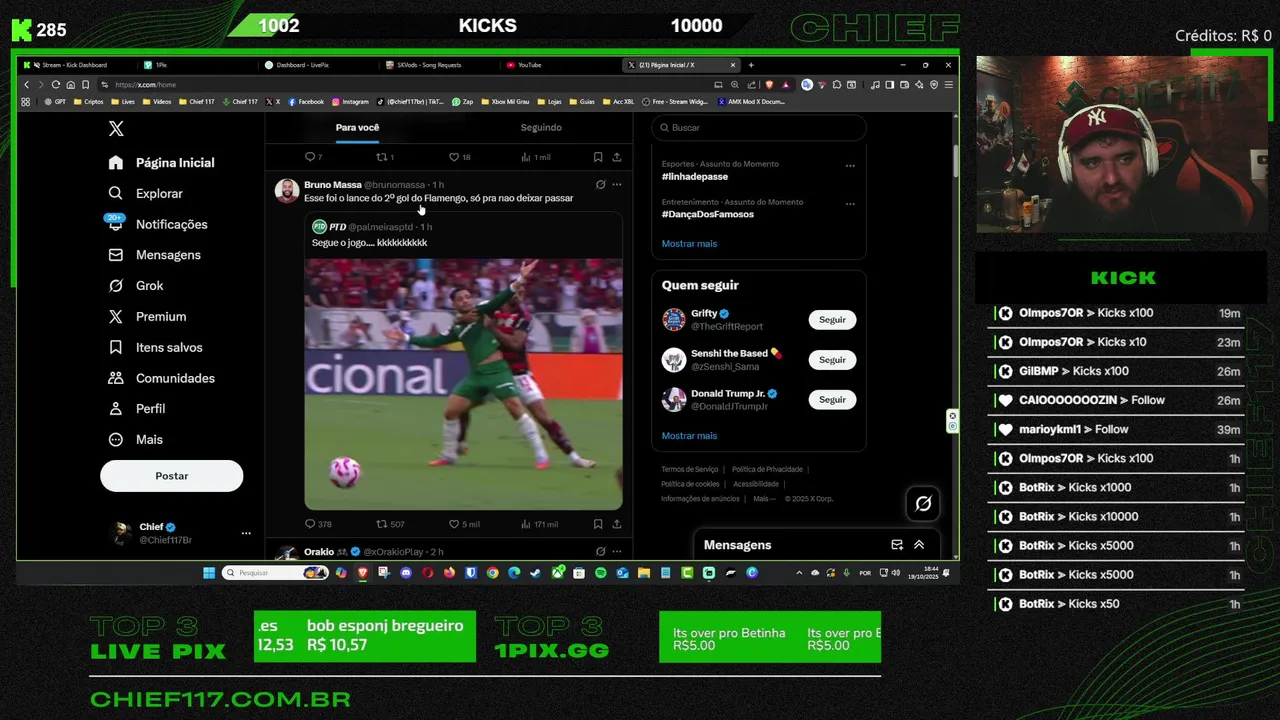Screen dimensions: 1280x720
Task: Open Steam from the taskbar
Action: (535, 573)
